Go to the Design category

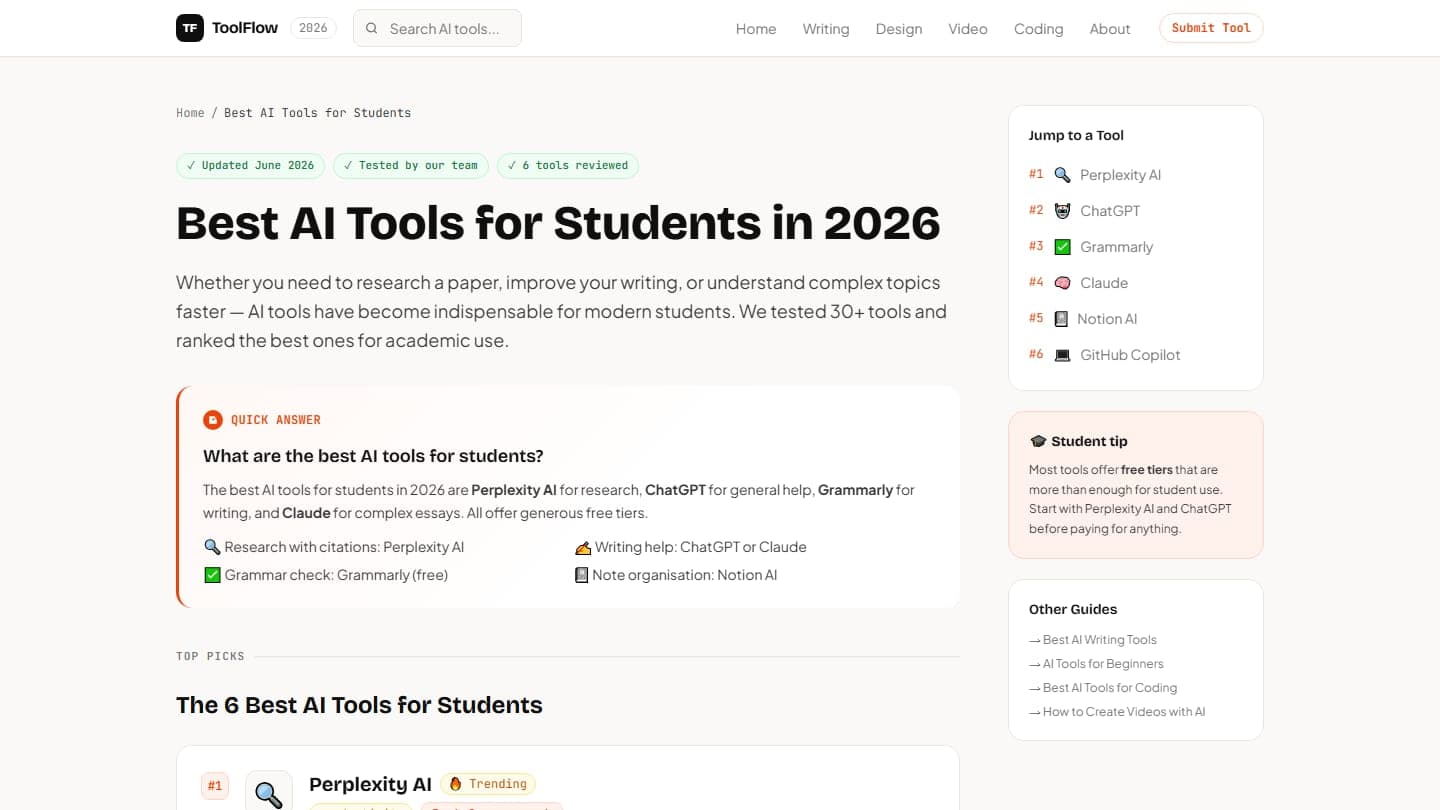tap(899, 29)
